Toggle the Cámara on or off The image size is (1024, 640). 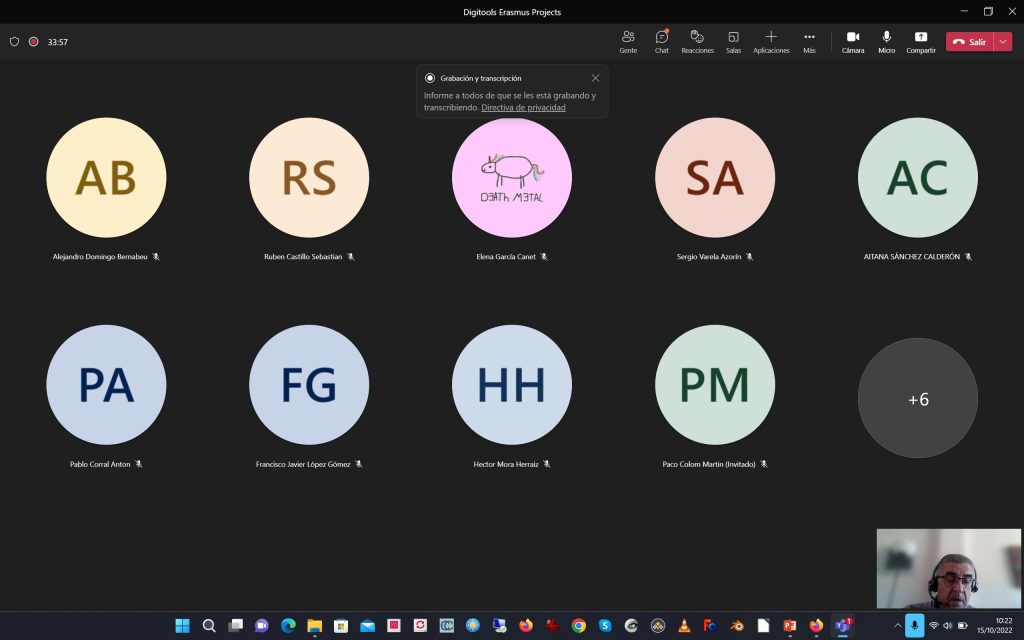(853, 41)
